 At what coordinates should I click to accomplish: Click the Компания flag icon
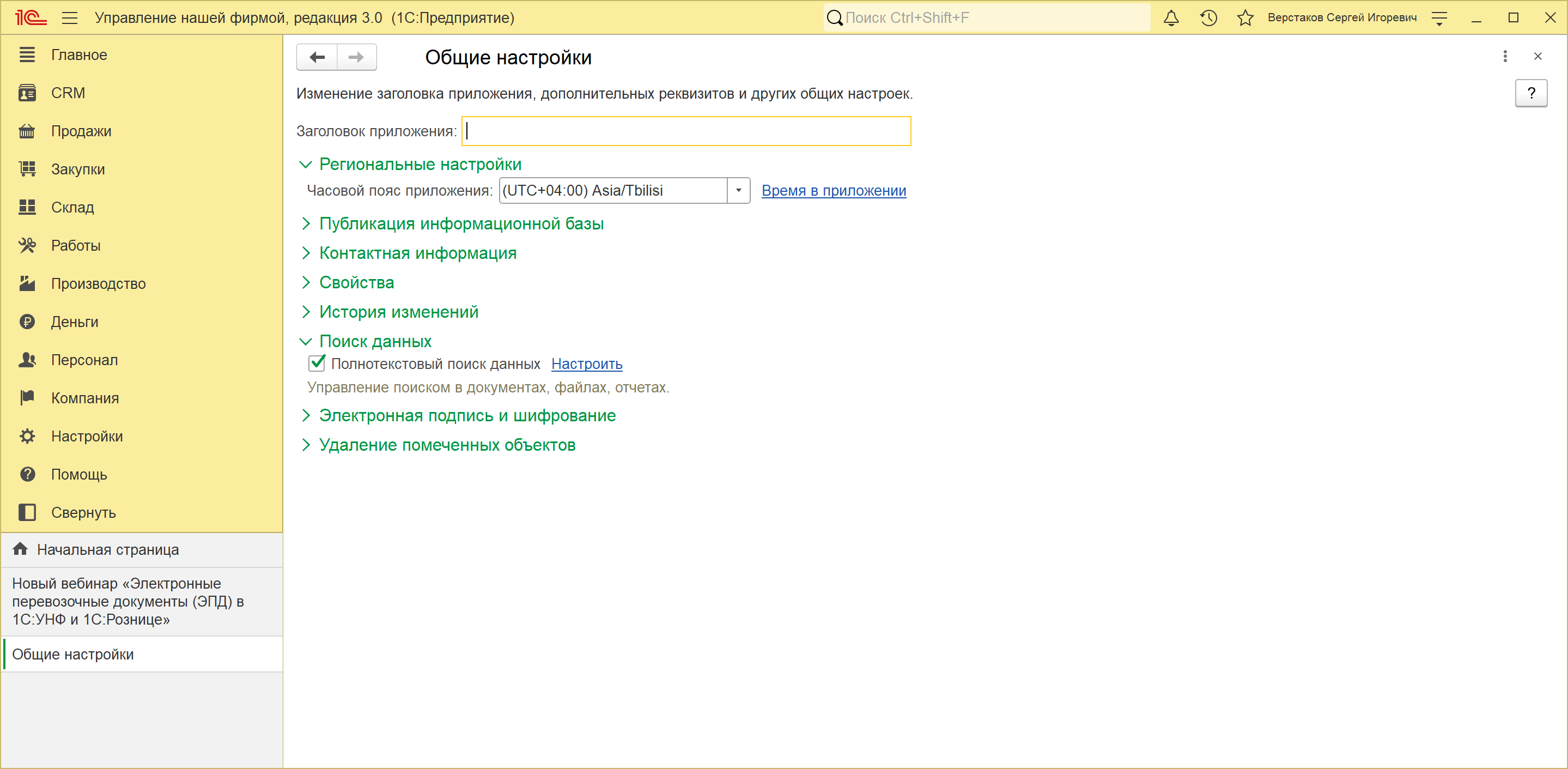click(27, 398)
